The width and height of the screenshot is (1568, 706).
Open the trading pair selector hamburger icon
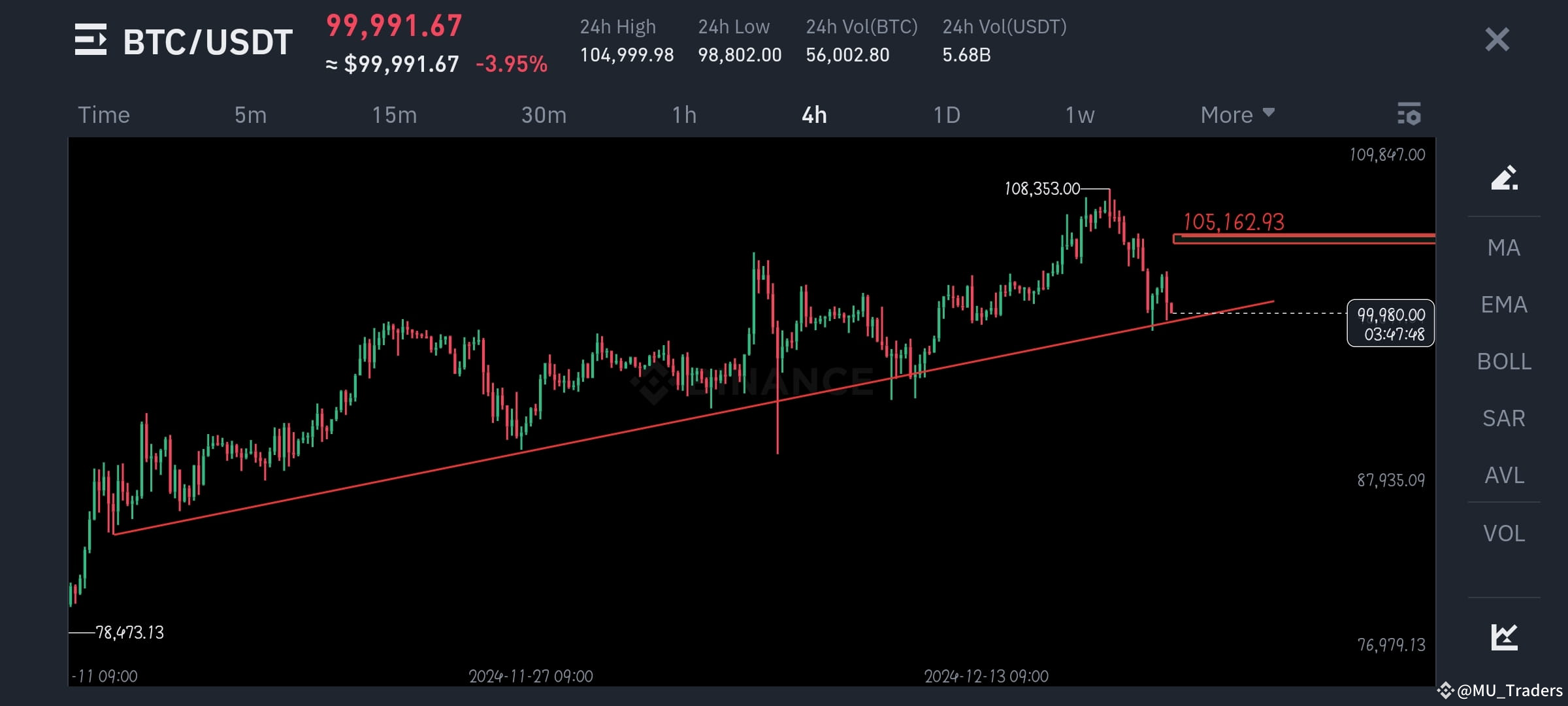91,41
